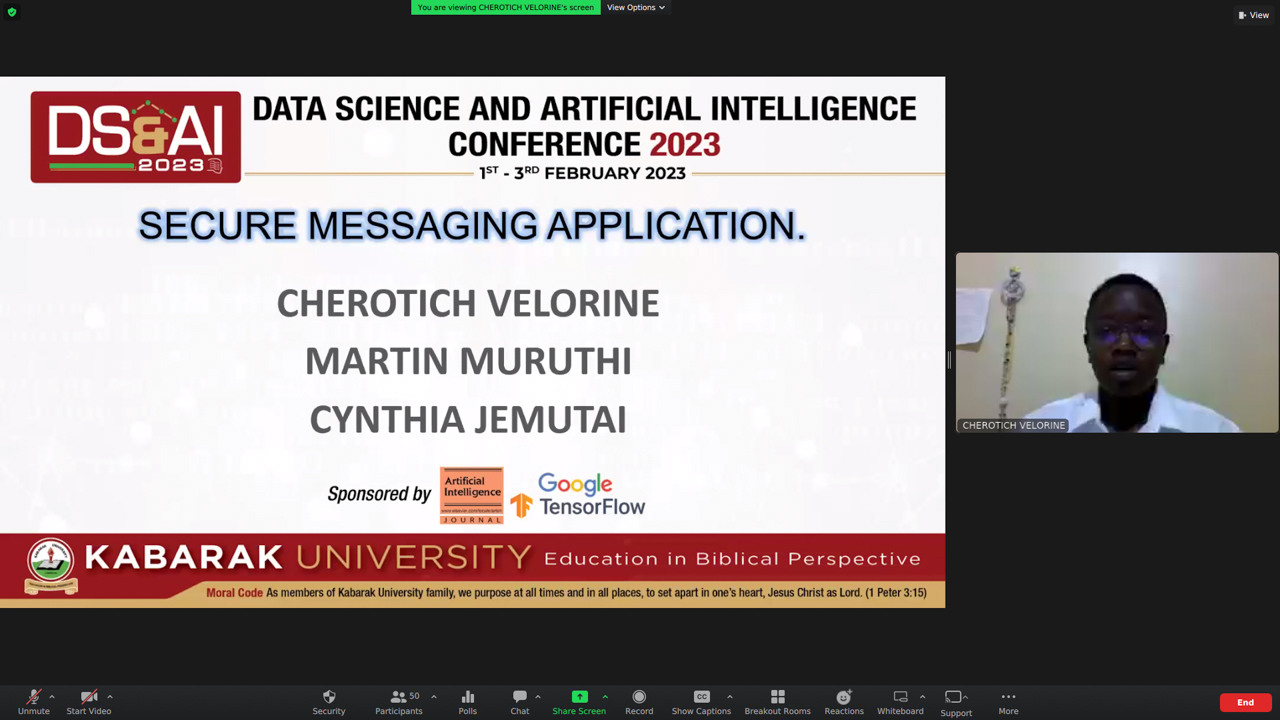The image size is (1280, 720).
Task: Open the More options menu
Action: pyautogui.click(x=1008, y=702)
